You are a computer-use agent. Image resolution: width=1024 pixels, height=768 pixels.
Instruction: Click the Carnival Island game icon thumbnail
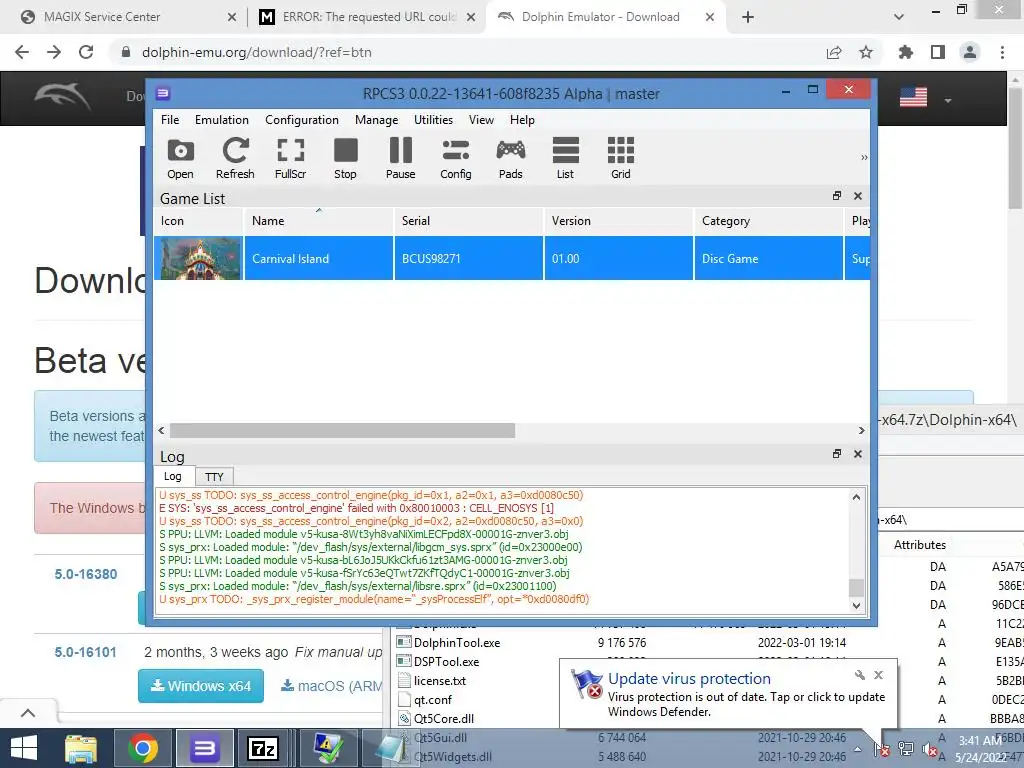[x=199, y=259]
